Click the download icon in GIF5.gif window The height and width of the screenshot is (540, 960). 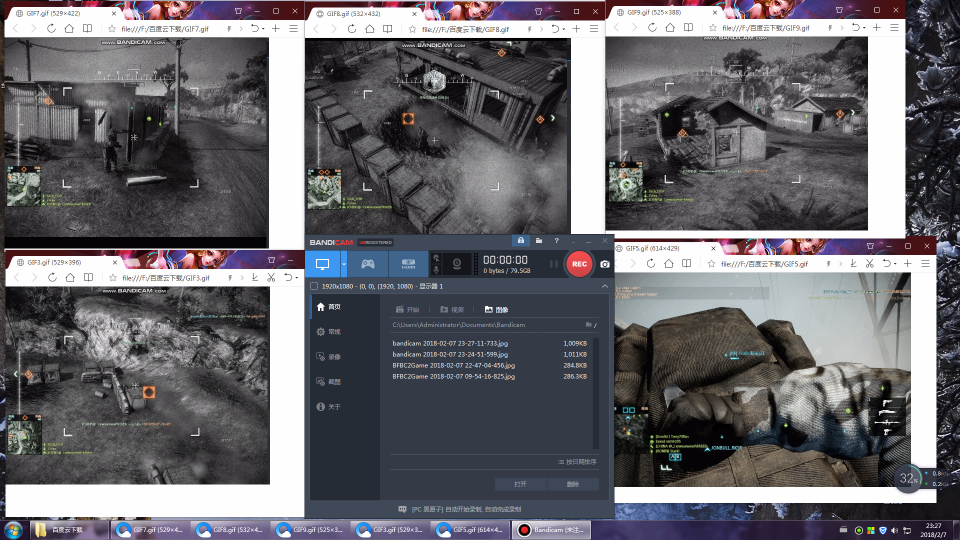pos(853,264)
